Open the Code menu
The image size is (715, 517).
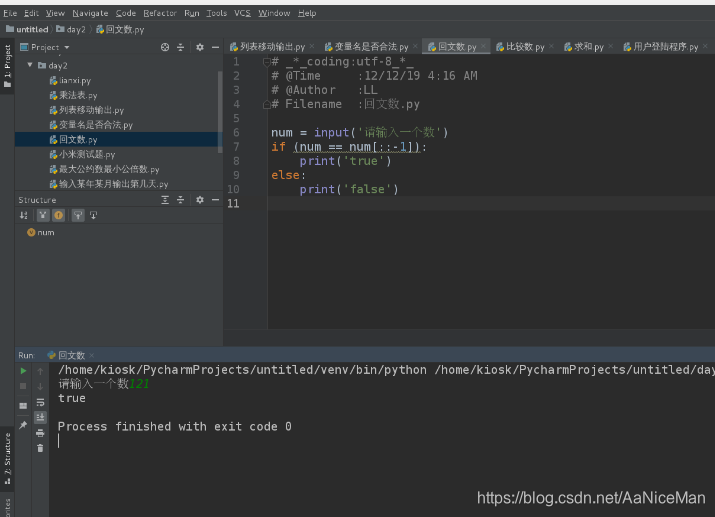(126, 13)
